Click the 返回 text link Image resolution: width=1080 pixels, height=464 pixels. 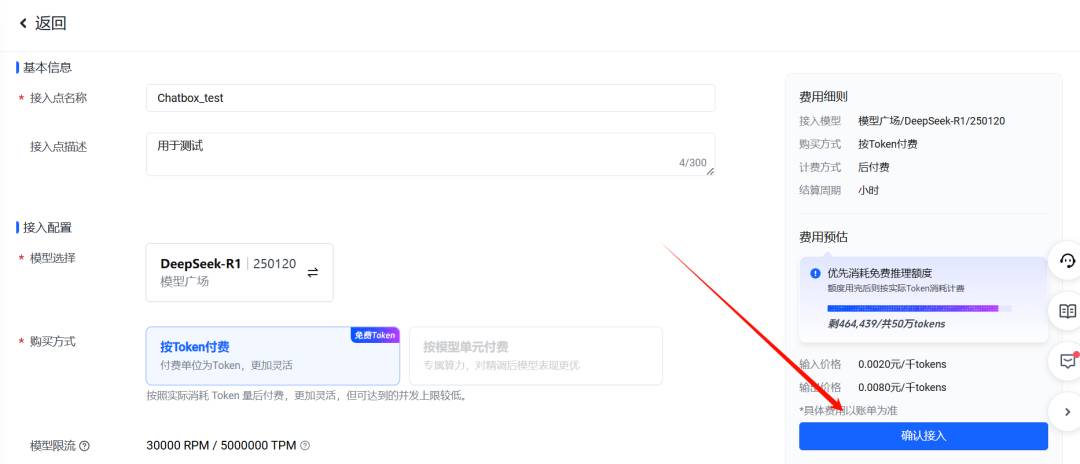click(51, 23)
